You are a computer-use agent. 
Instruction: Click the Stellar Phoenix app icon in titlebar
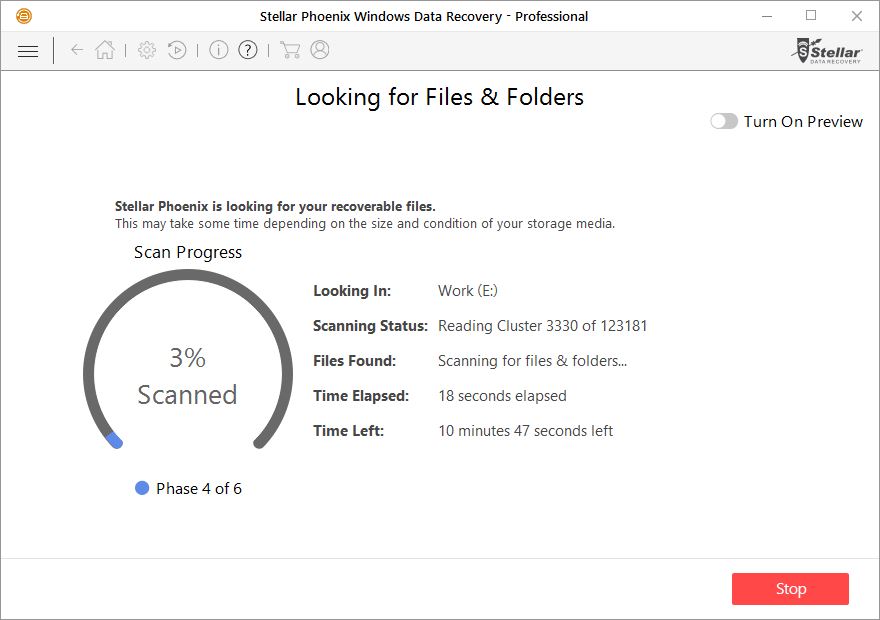click(25, 16)
